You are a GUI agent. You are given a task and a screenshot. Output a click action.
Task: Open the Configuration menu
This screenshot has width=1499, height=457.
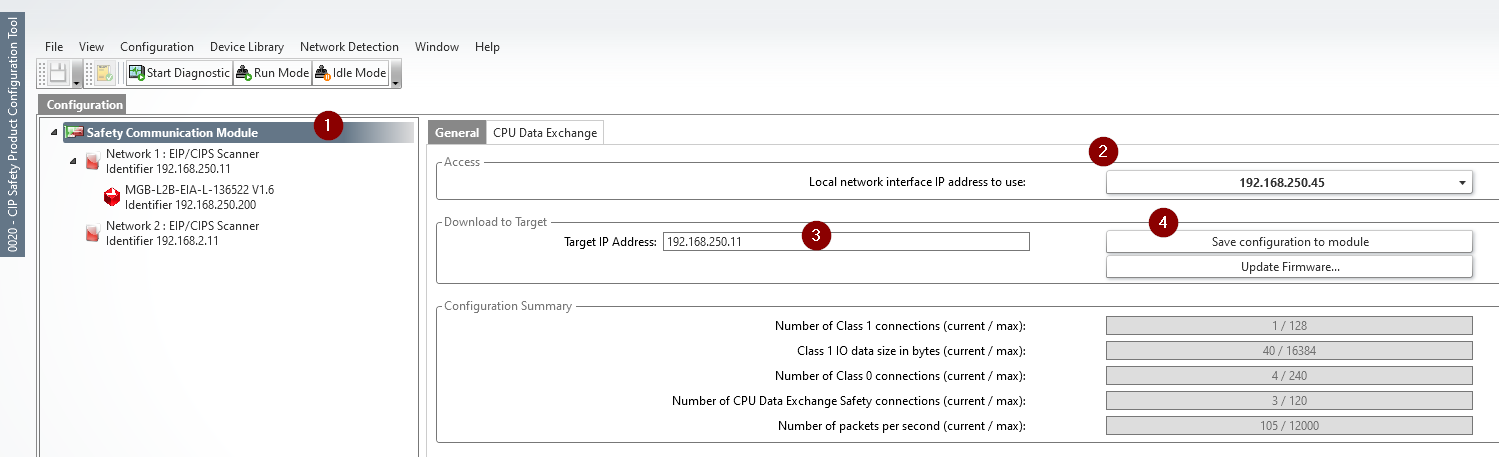click(157, 47)
